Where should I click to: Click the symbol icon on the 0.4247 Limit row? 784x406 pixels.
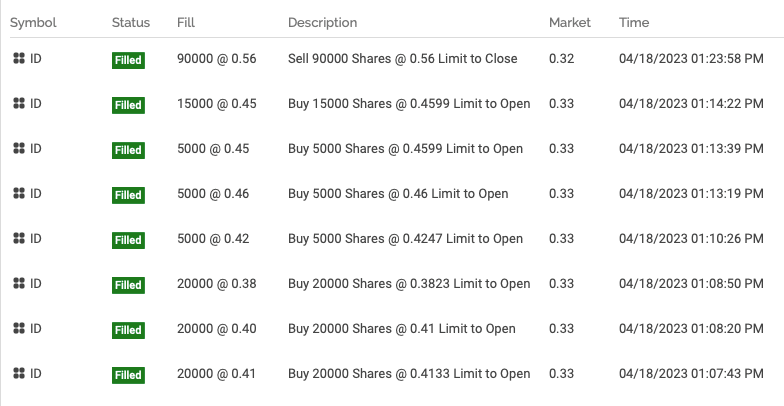point(18,239)
